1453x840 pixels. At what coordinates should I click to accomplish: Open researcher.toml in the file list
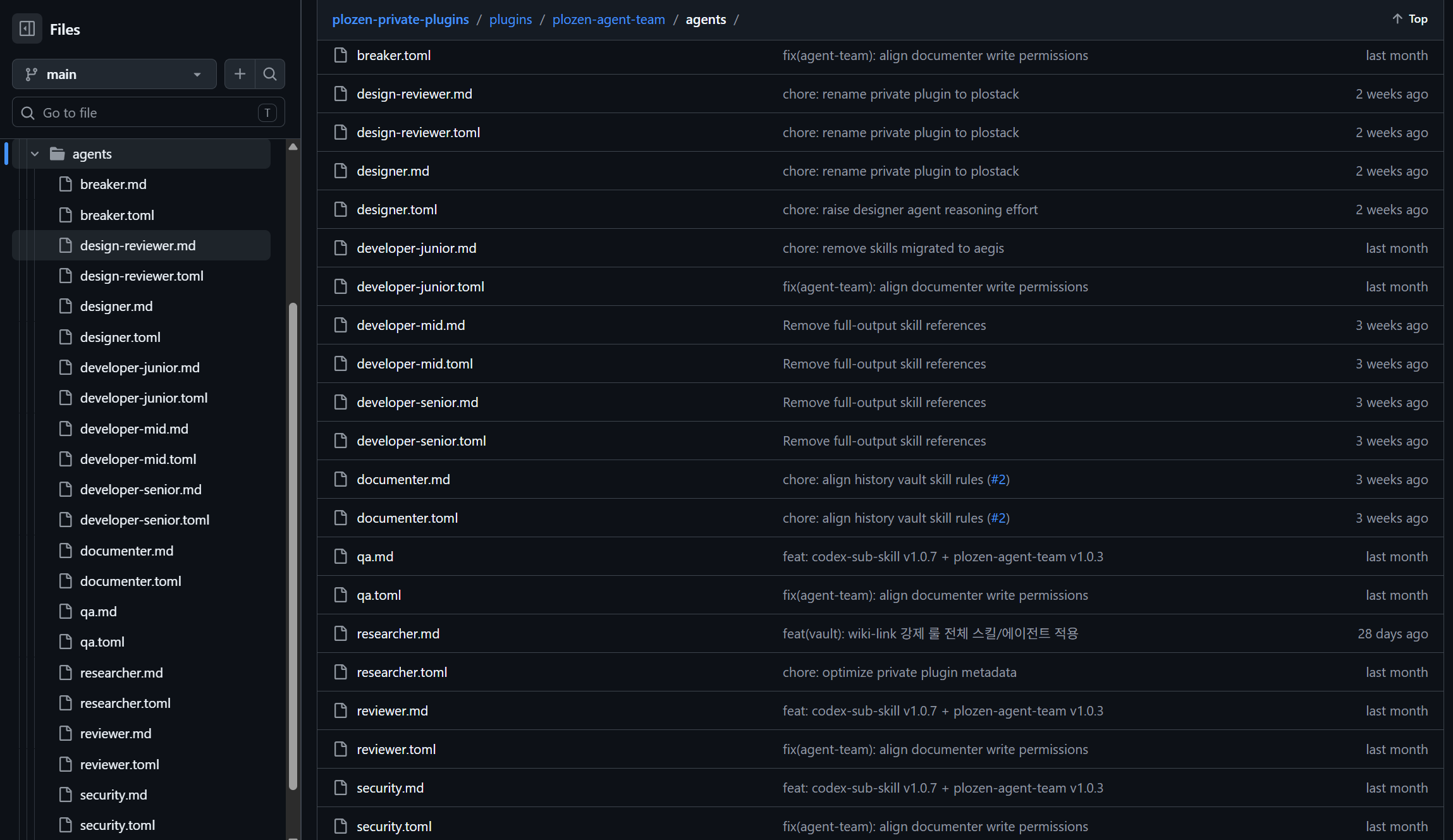[x=402, y=672]
